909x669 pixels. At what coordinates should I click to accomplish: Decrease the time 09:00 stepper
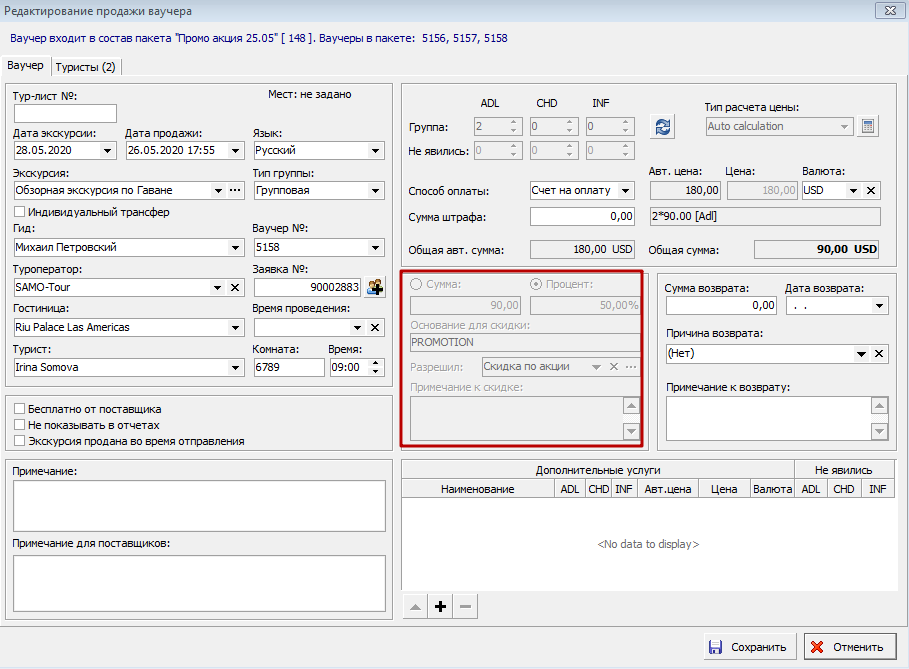point(376,371)
